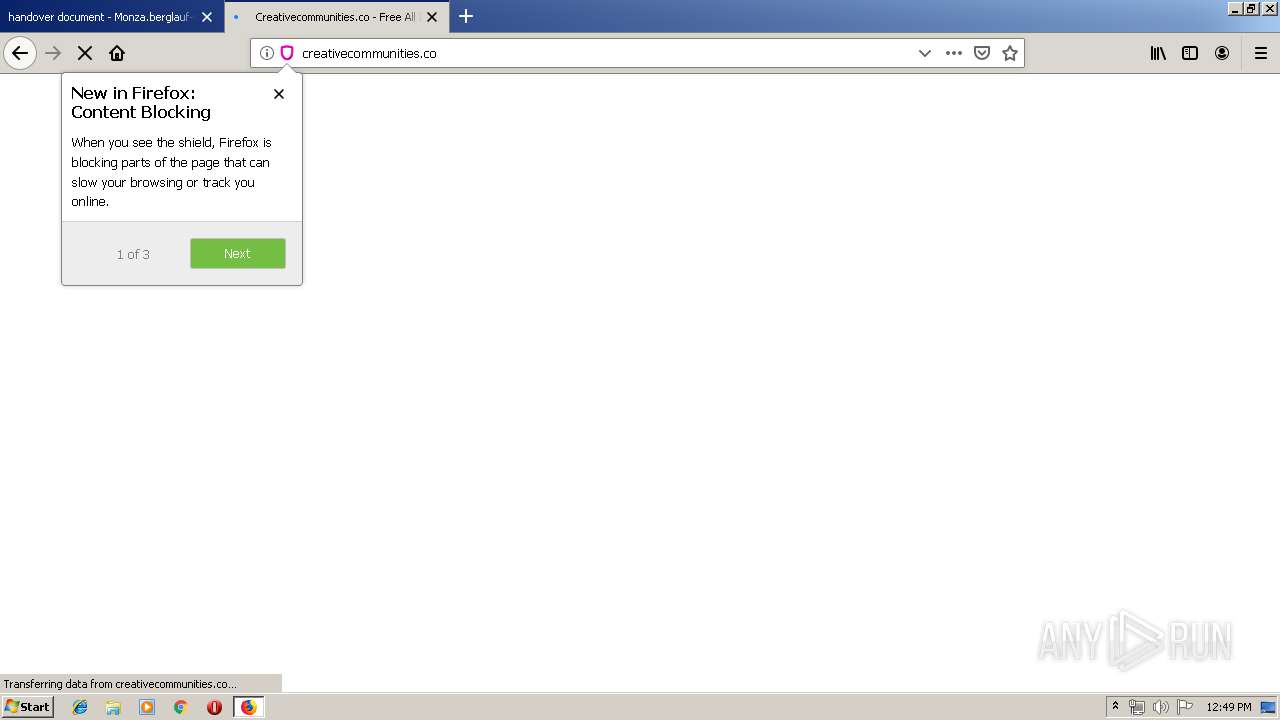Go back to the previous page
1280x720 pixels.
point(20,53)
